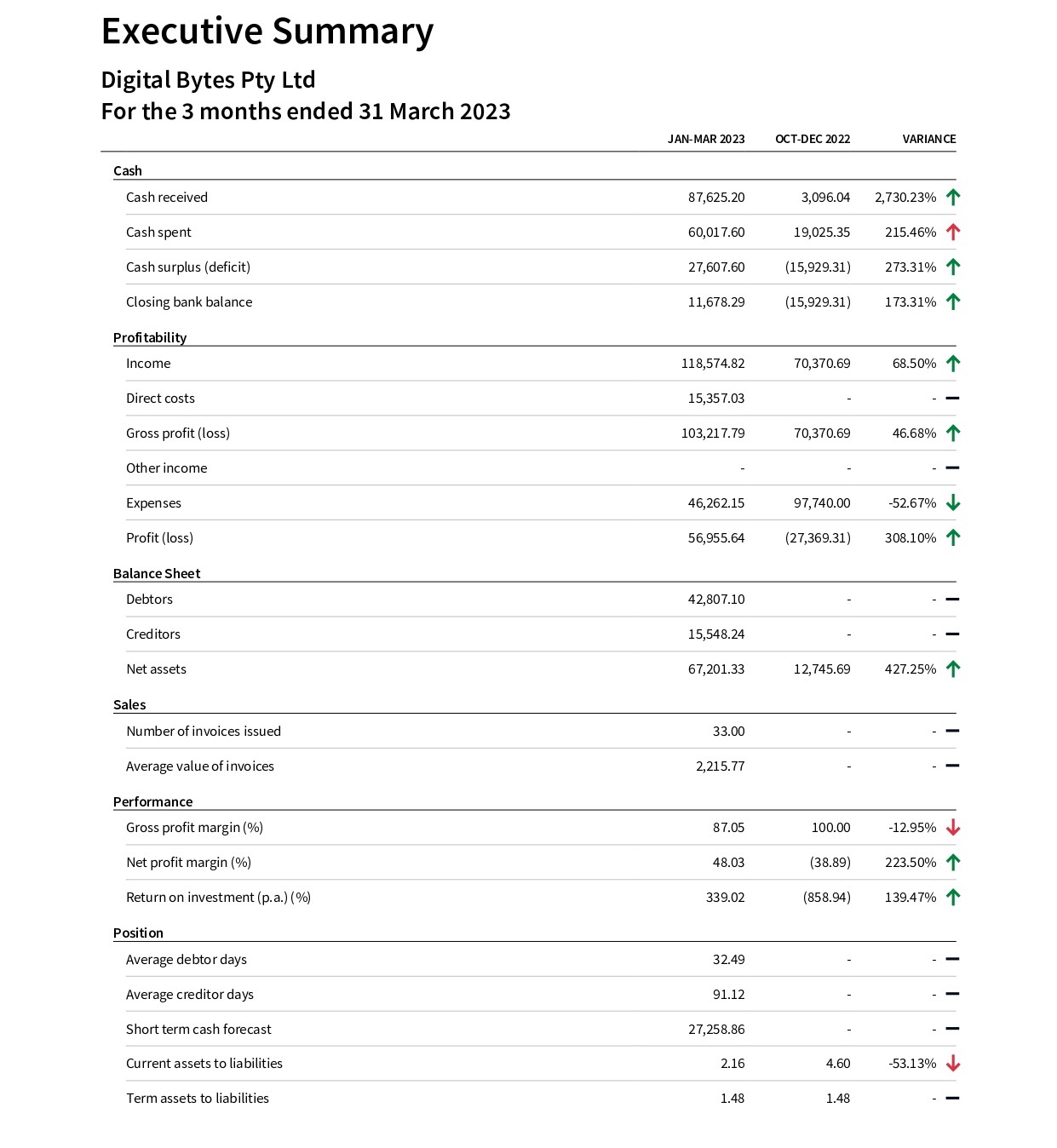Click the Profitability section heading
1057x1148 pixels.
pos(150,337)
